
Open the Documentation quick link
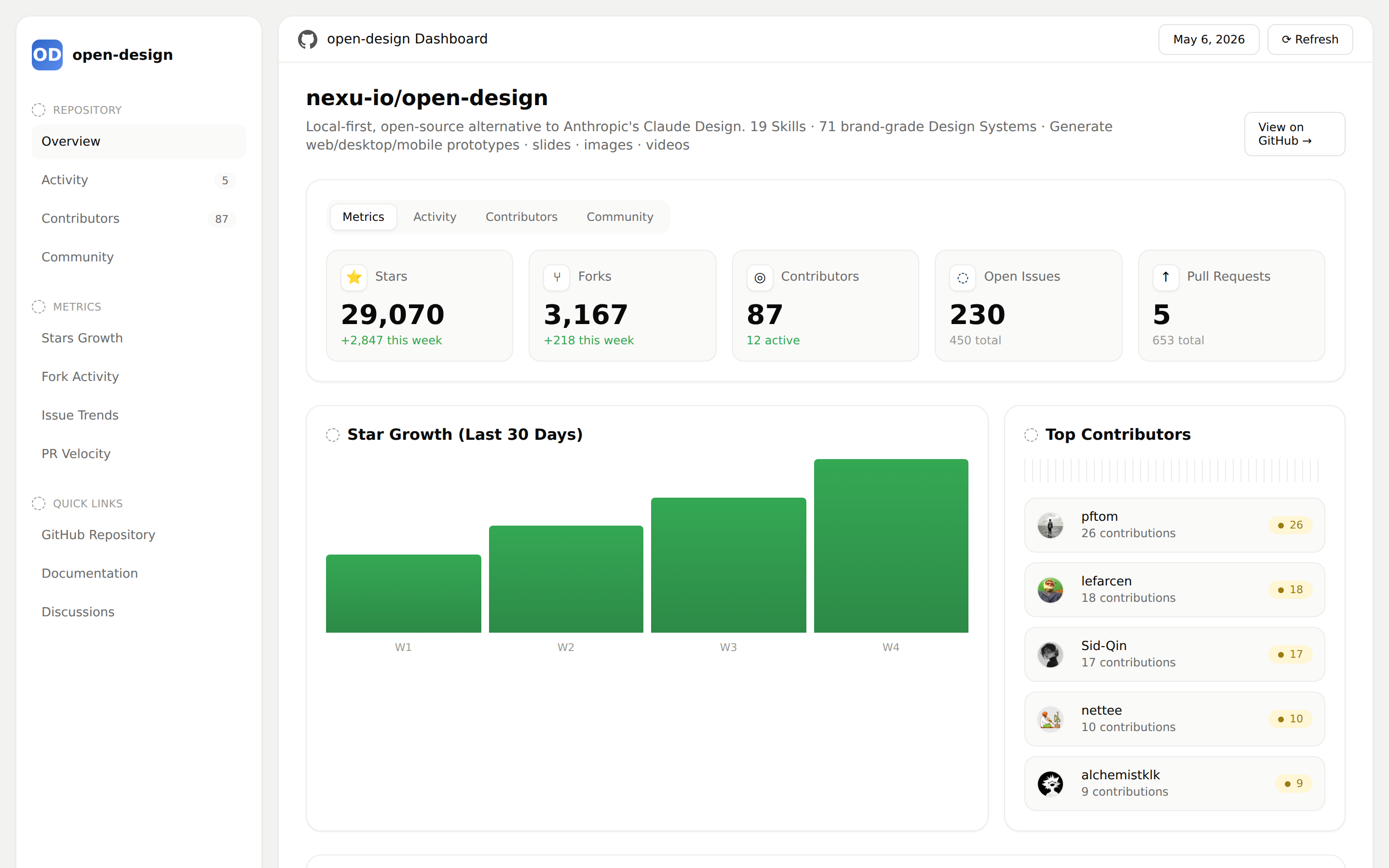tap(139, 573)
